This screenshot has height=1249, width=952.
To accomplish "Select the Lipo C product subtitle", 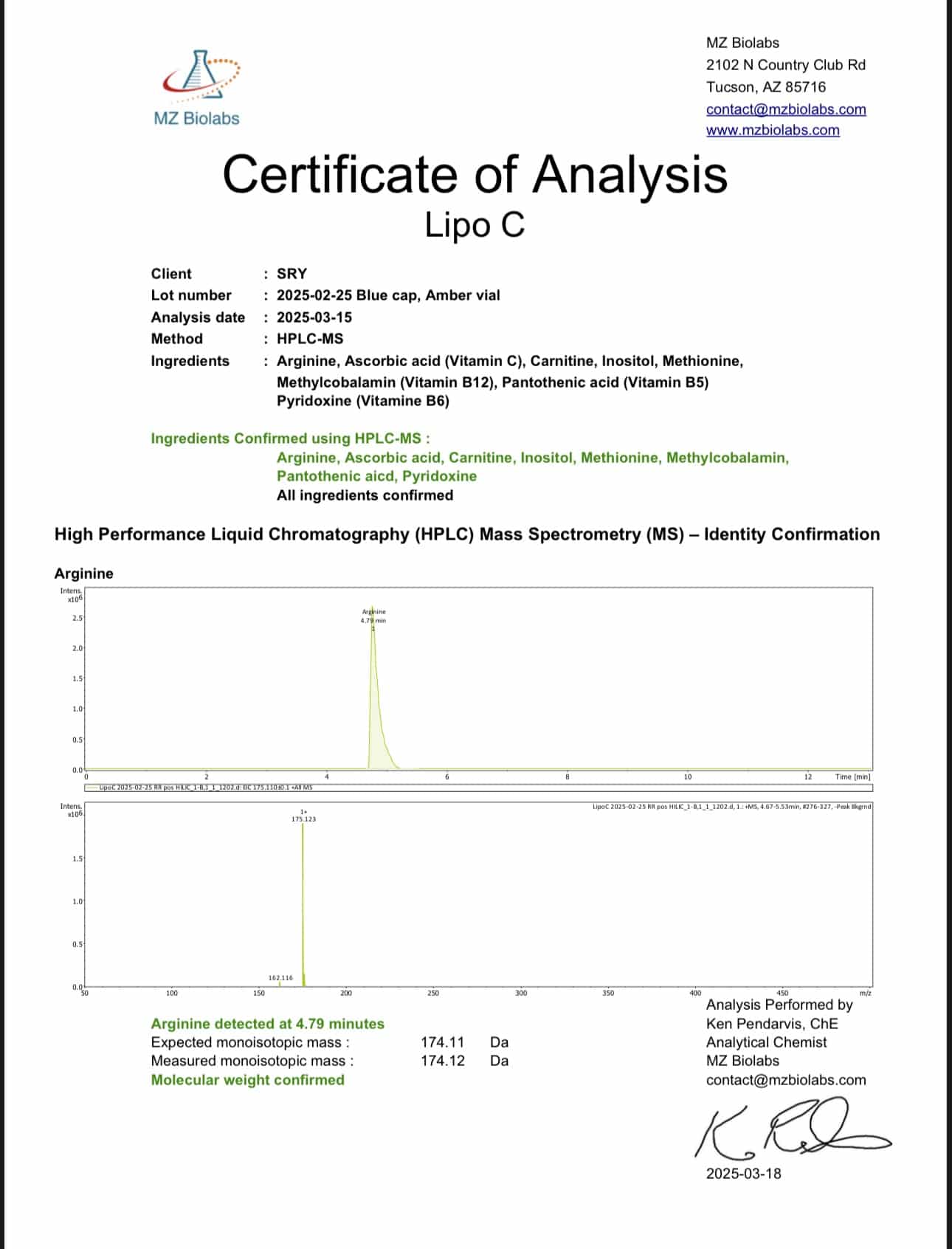I will tap(475, 224).
